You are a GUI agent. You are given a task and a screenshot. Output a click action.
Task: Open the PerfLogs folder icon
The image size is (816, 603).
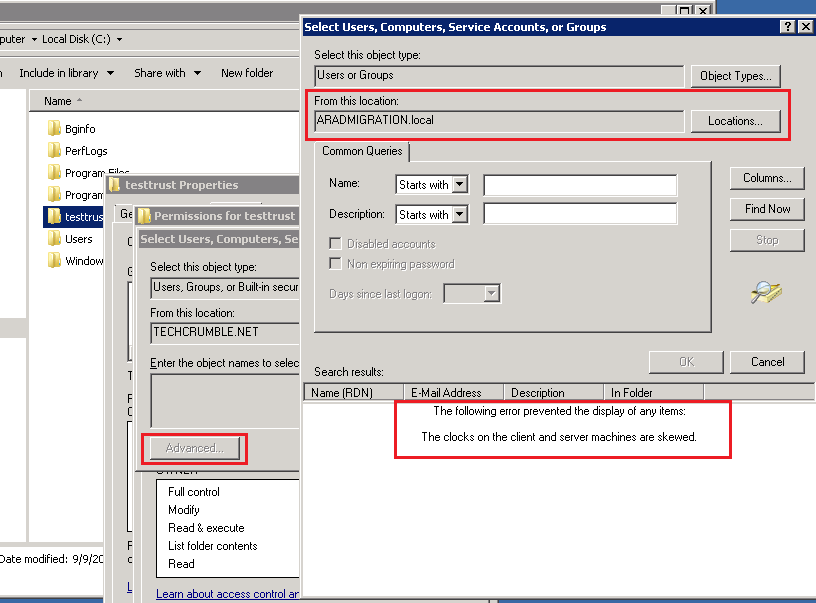tap(55, 148)
